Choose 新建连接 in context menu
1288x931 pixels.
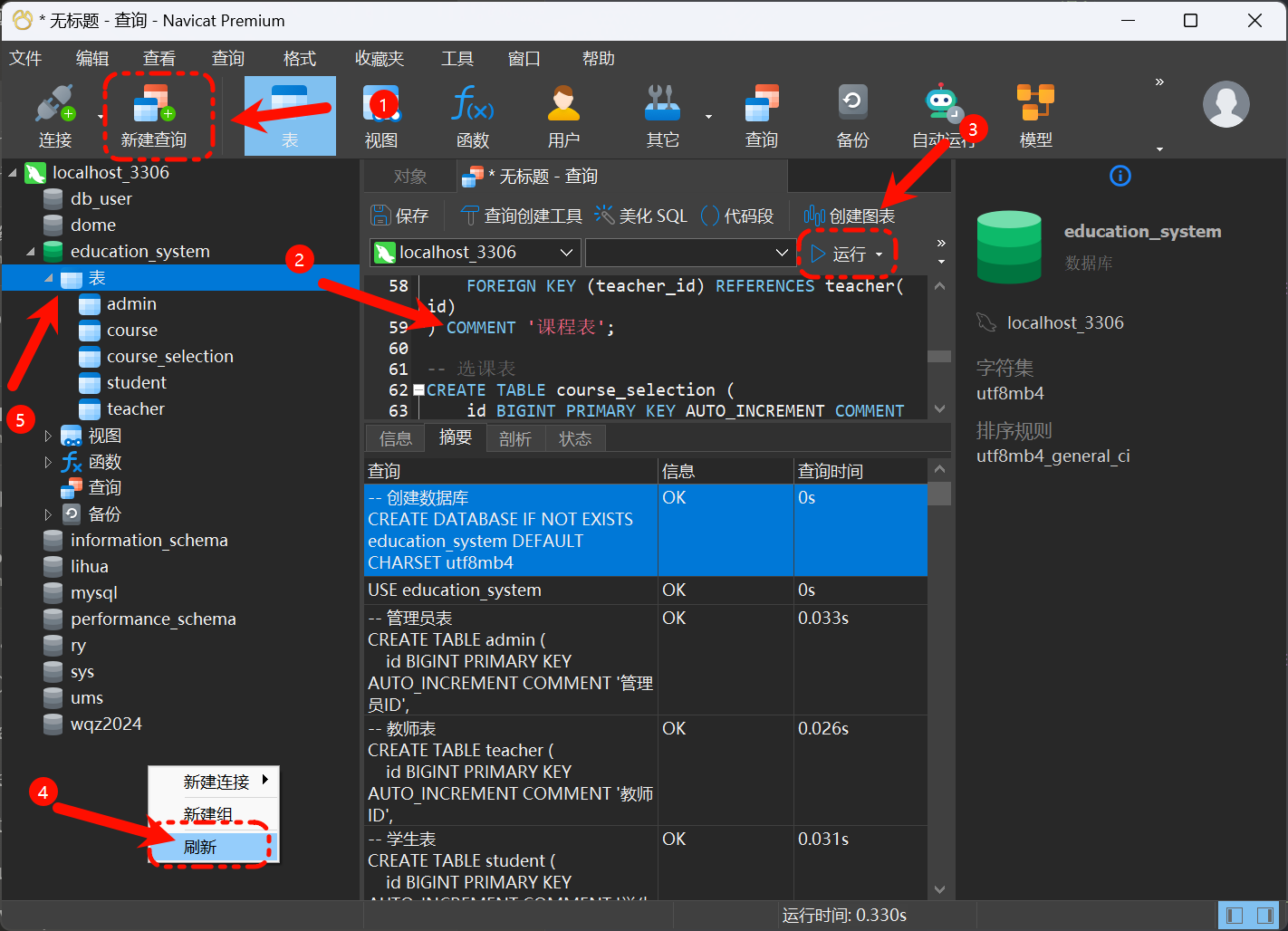[x=215, y=782]
